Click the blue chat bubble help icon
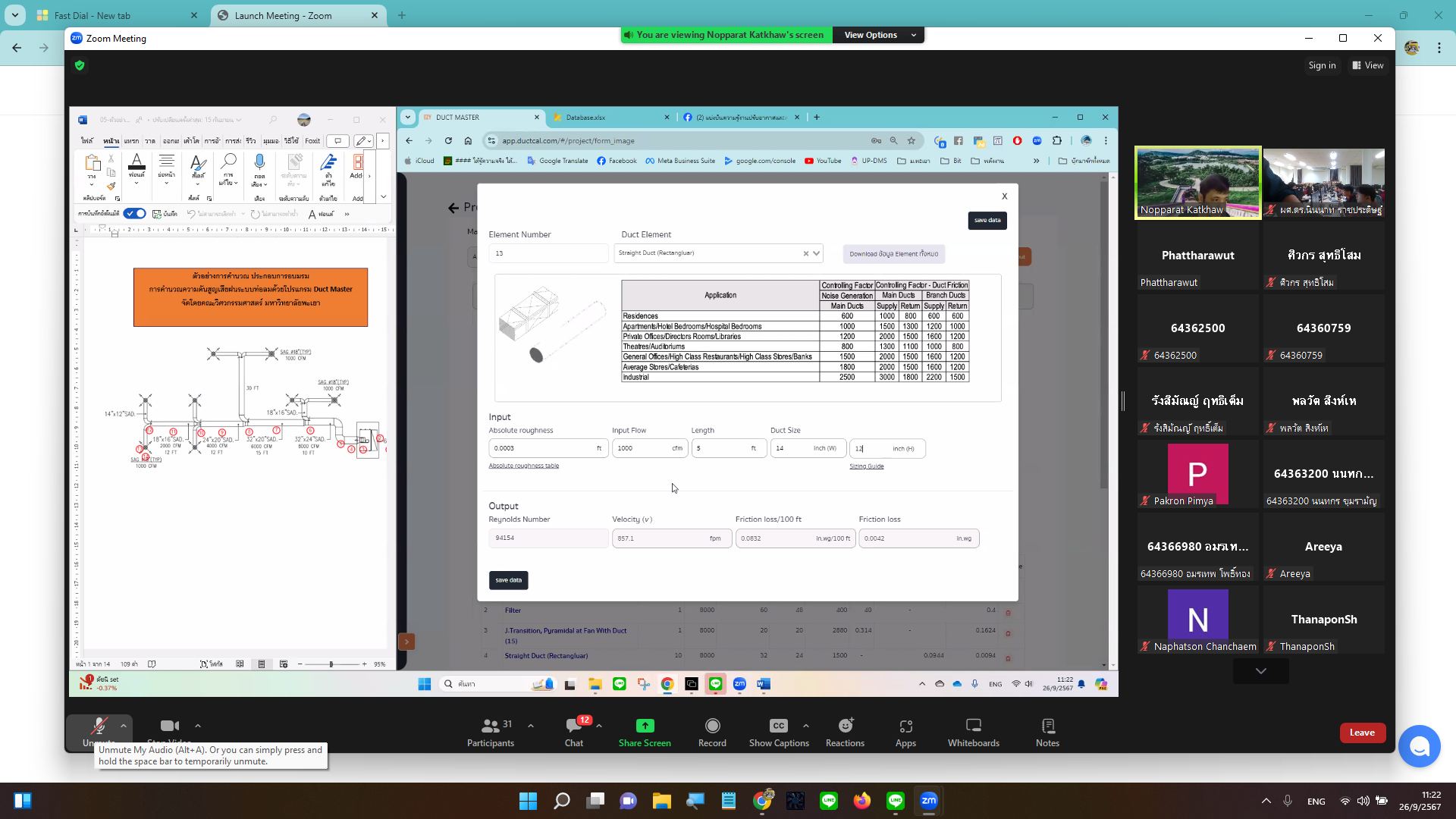 tap(1420, 747)
